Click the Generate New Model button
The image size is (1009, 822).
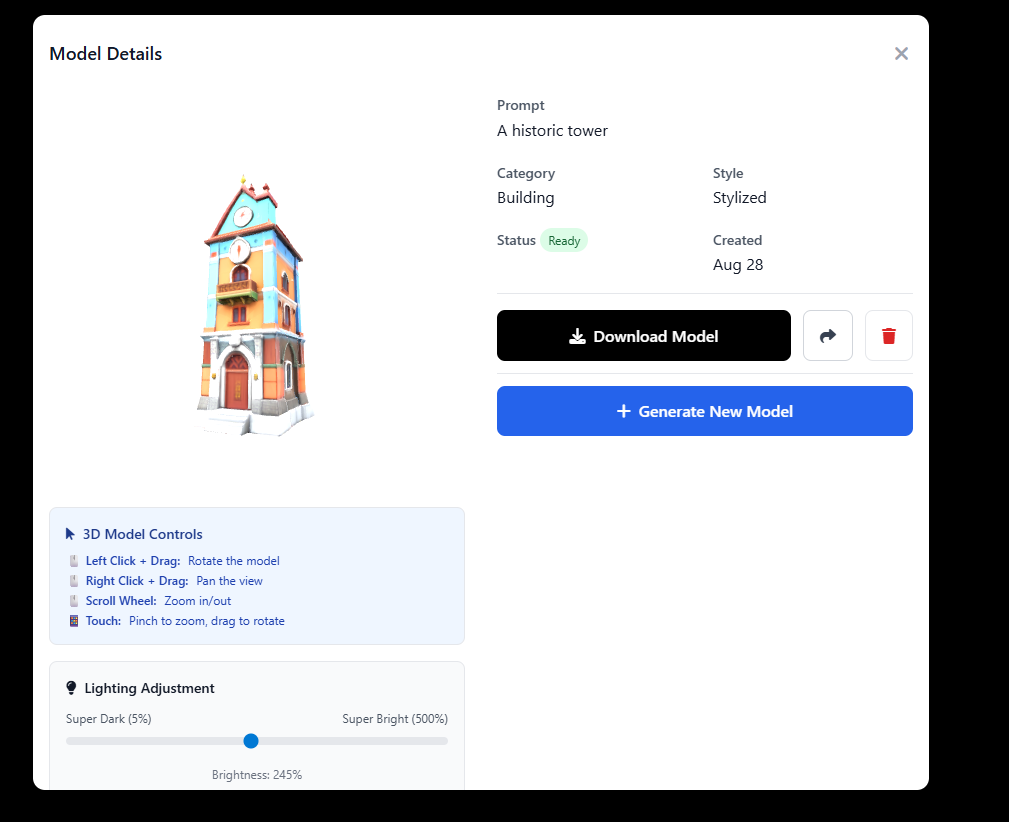pyautogui.click(x=704, y=411)
